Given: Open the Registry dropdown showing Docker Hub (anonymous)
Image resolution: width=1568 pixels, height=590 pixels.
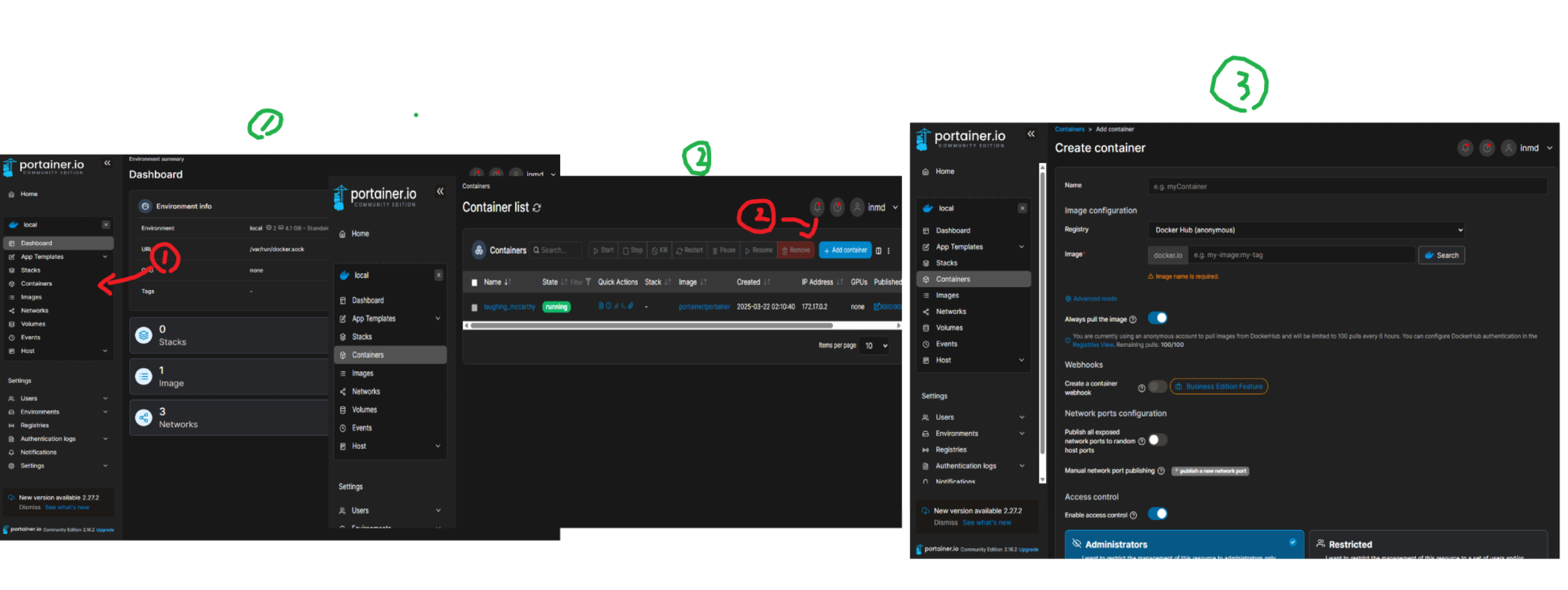Looking at the screenshot, I should 1306,230.
